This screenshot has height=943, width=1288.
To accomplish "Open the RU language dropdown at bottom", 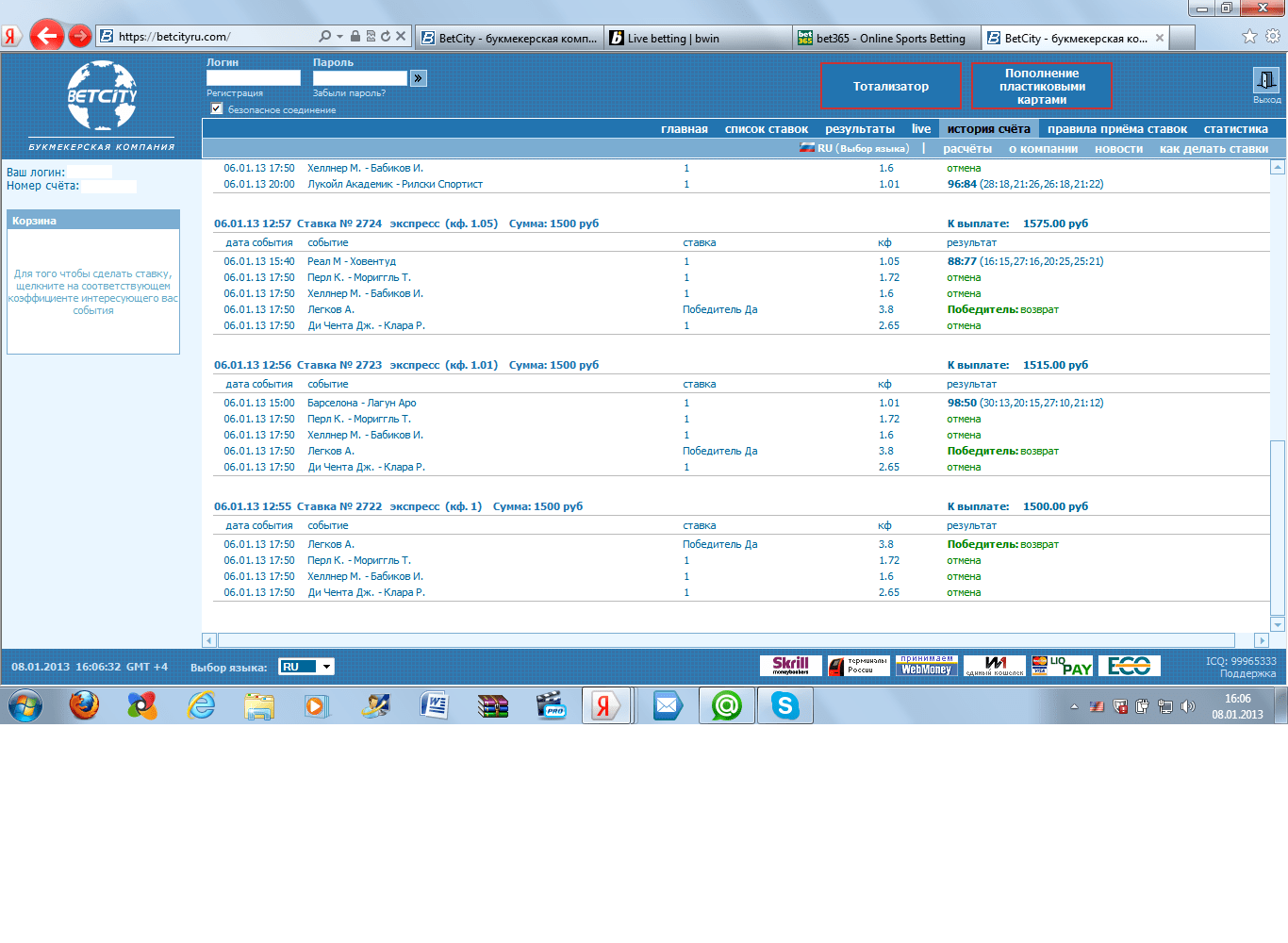I will click(306, 667).
